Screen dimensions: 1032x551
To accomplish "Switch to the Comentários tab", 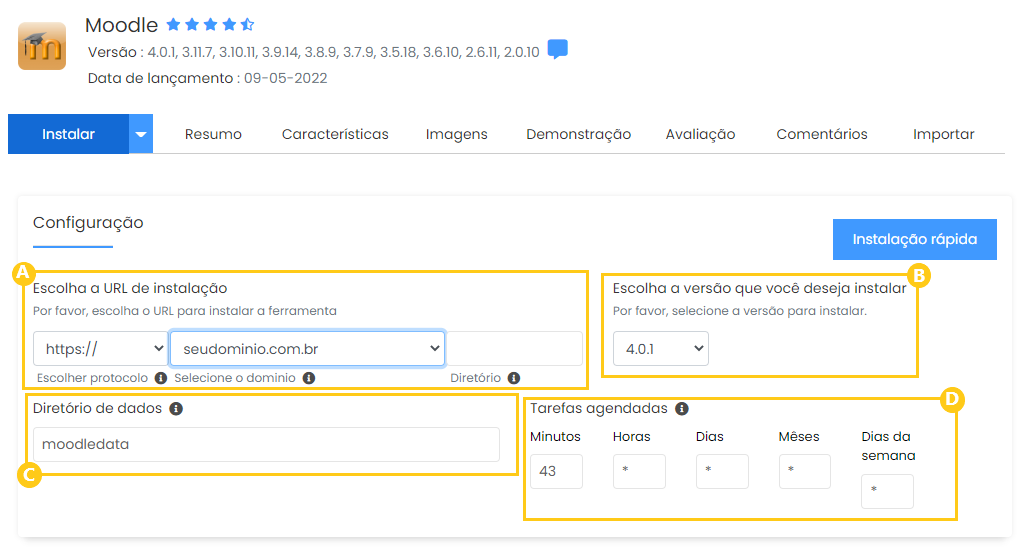I will (822, 134).
